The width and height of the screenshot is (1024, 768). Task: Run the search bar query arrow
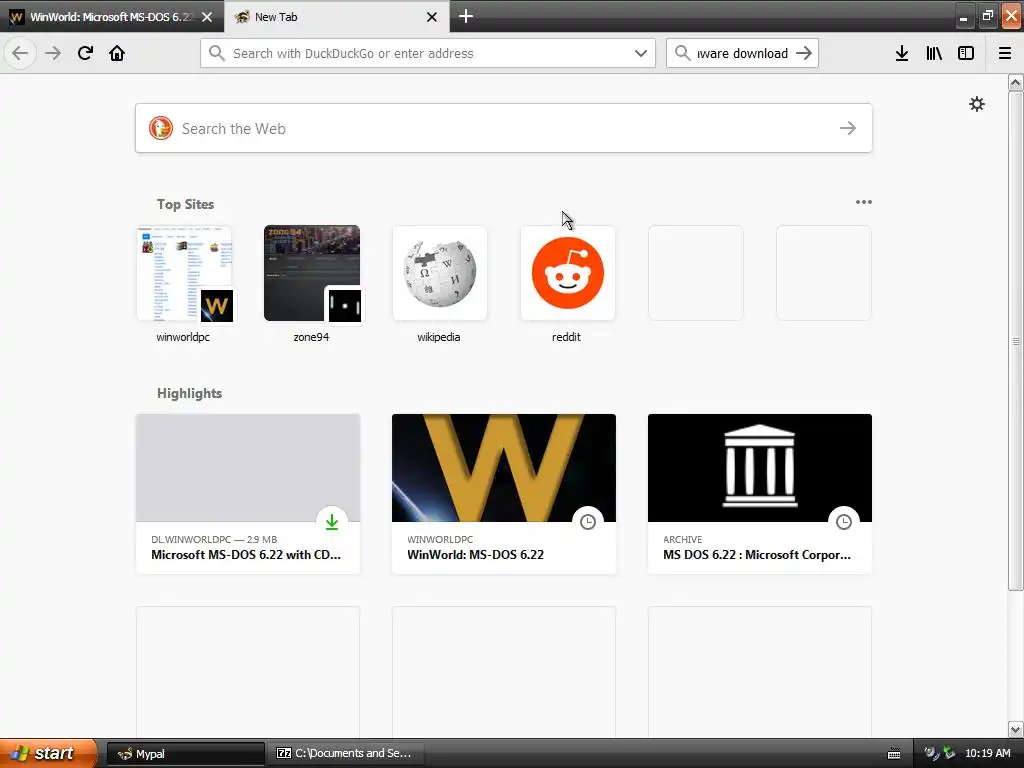click(x=804, y=53)
